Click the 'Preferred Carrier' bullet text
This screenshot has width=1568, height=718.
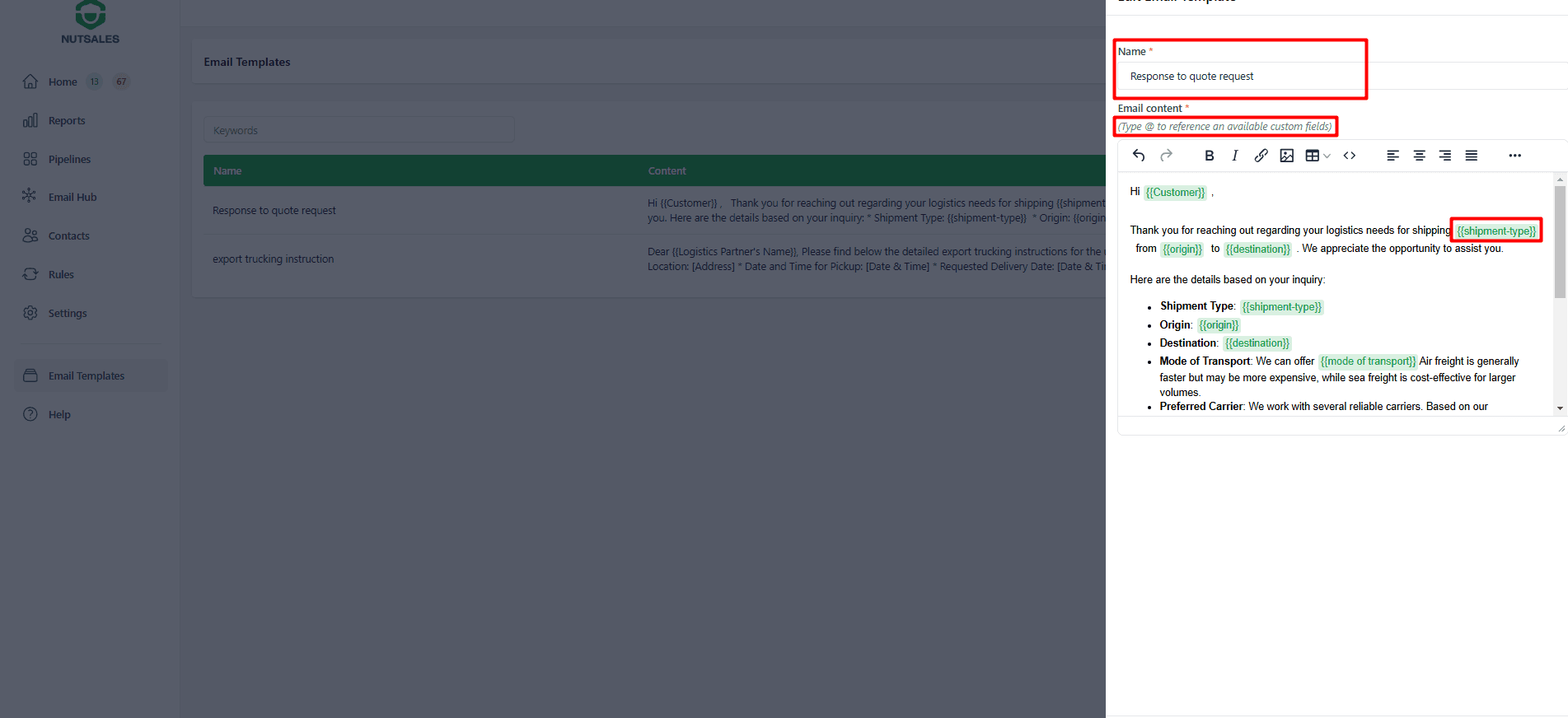1323,407
